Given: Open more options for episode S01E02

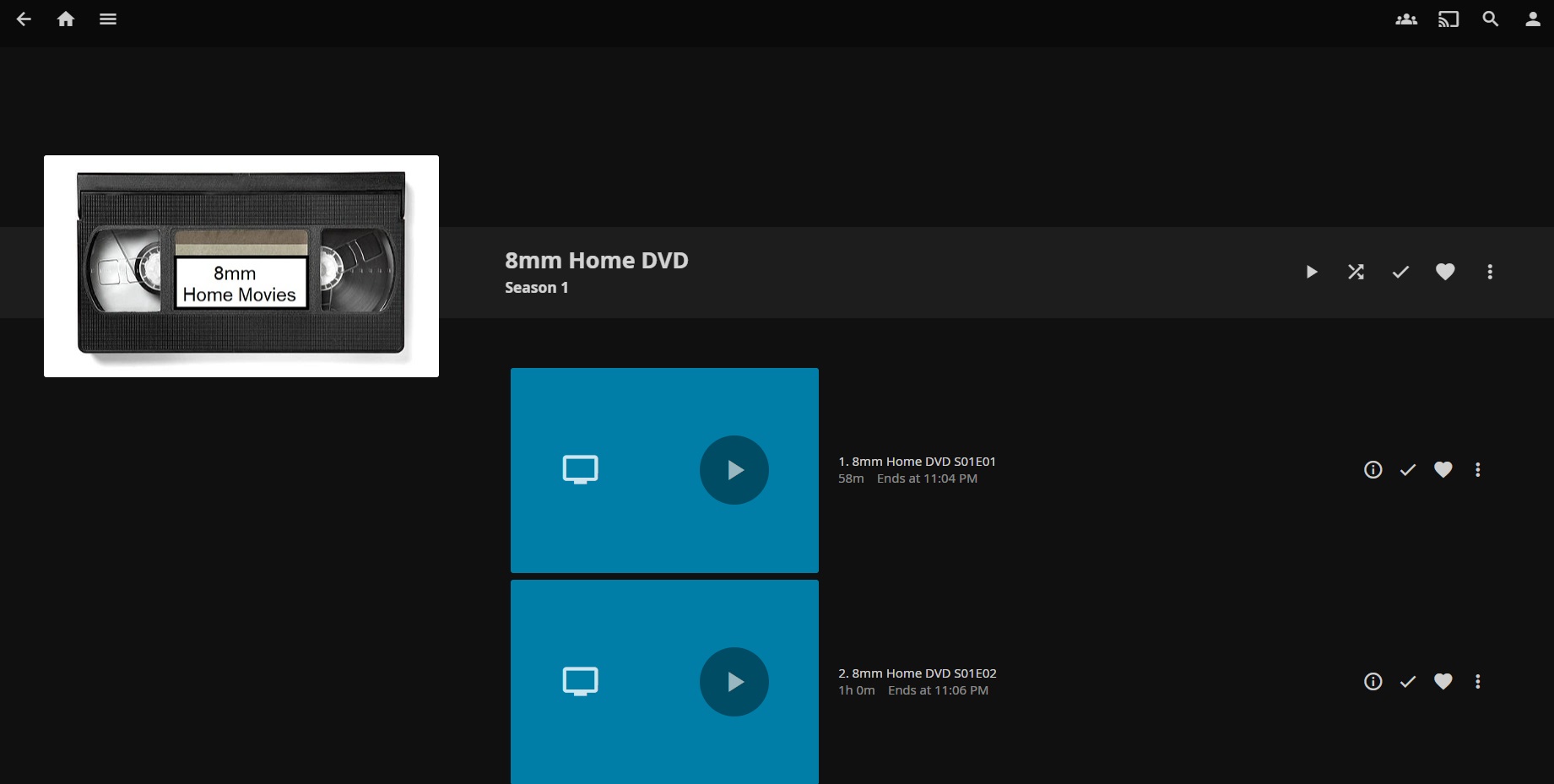Looking at the screenshot, I should click(x=1477, y=682).
